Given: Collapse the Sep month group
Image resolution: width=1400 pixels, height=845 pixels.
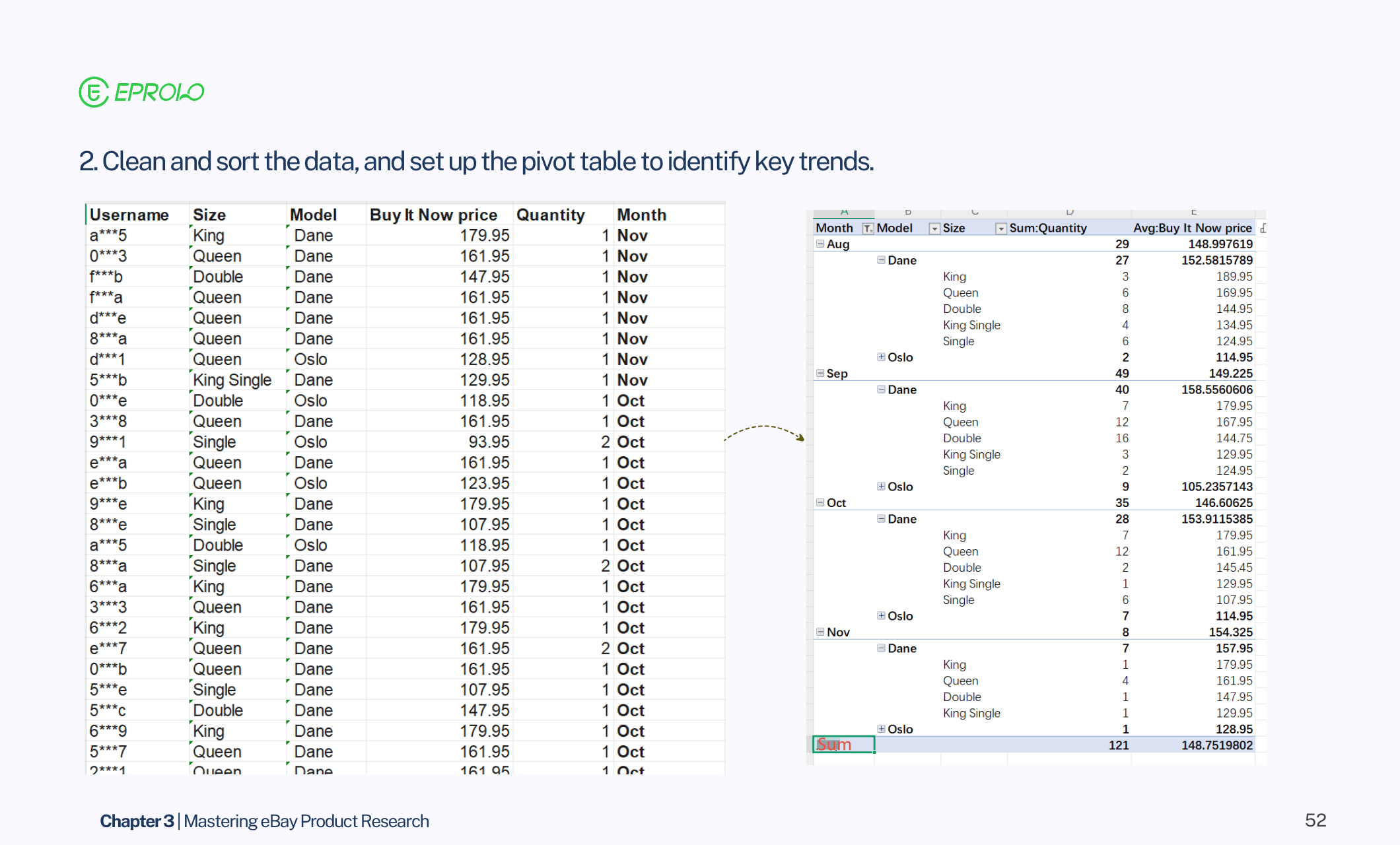Looking at the screenshot, I should point(820,373).
